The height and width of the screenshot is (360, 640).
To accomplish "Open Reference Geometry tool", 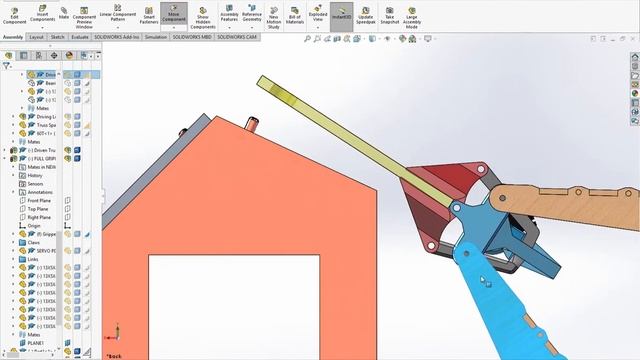I will 252,13.
